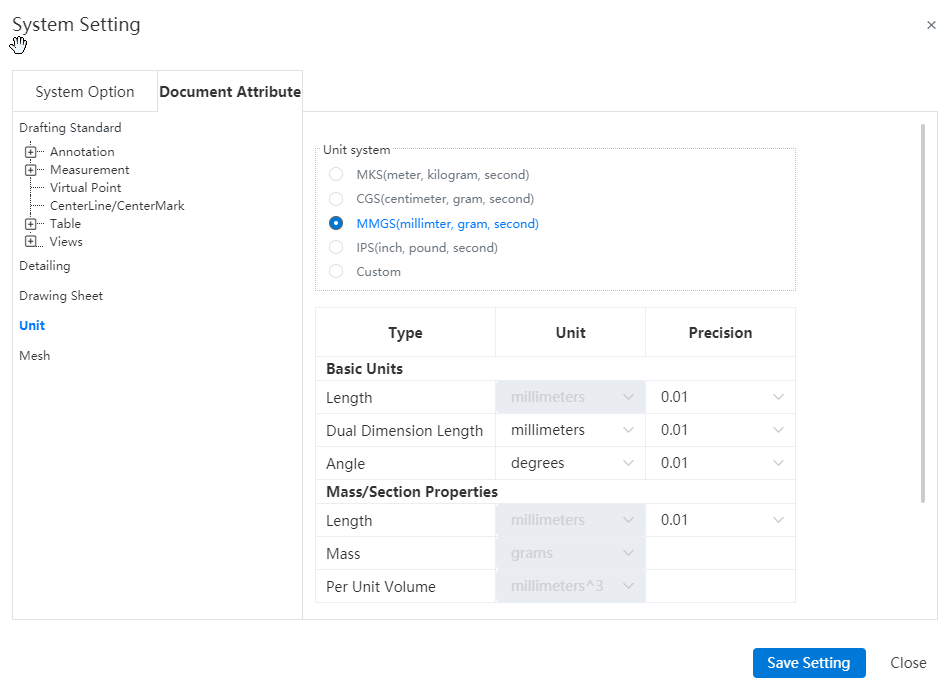949x686 pixels.
Task: Open Mass/Section Properties Length unit dropdown
Action: click(570, 520)
